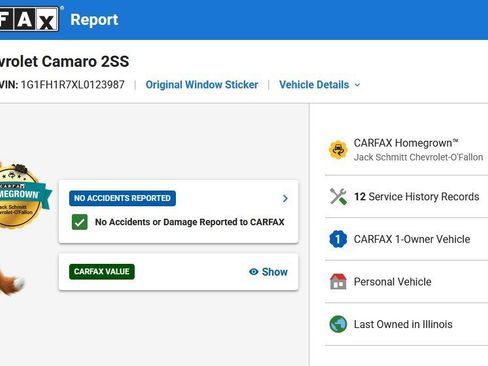Select the No Accidents or Damage Reported text
The image size is (488, 366).
click(190, 222)
